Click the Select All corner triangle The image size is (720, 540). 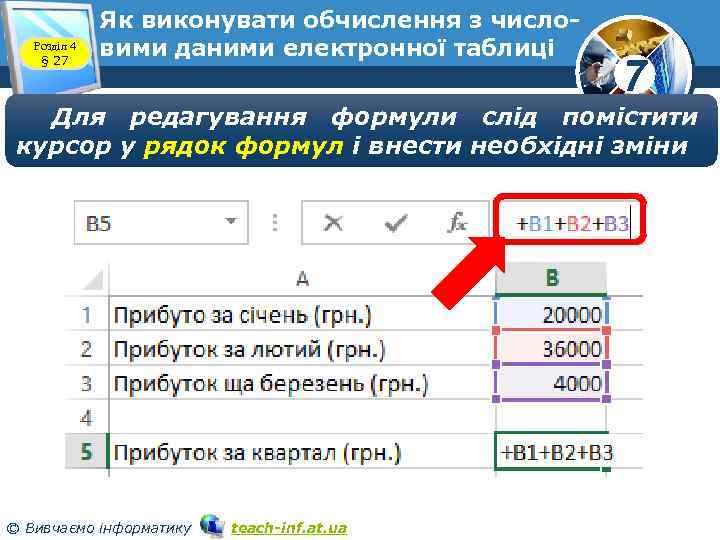[93, 281]
